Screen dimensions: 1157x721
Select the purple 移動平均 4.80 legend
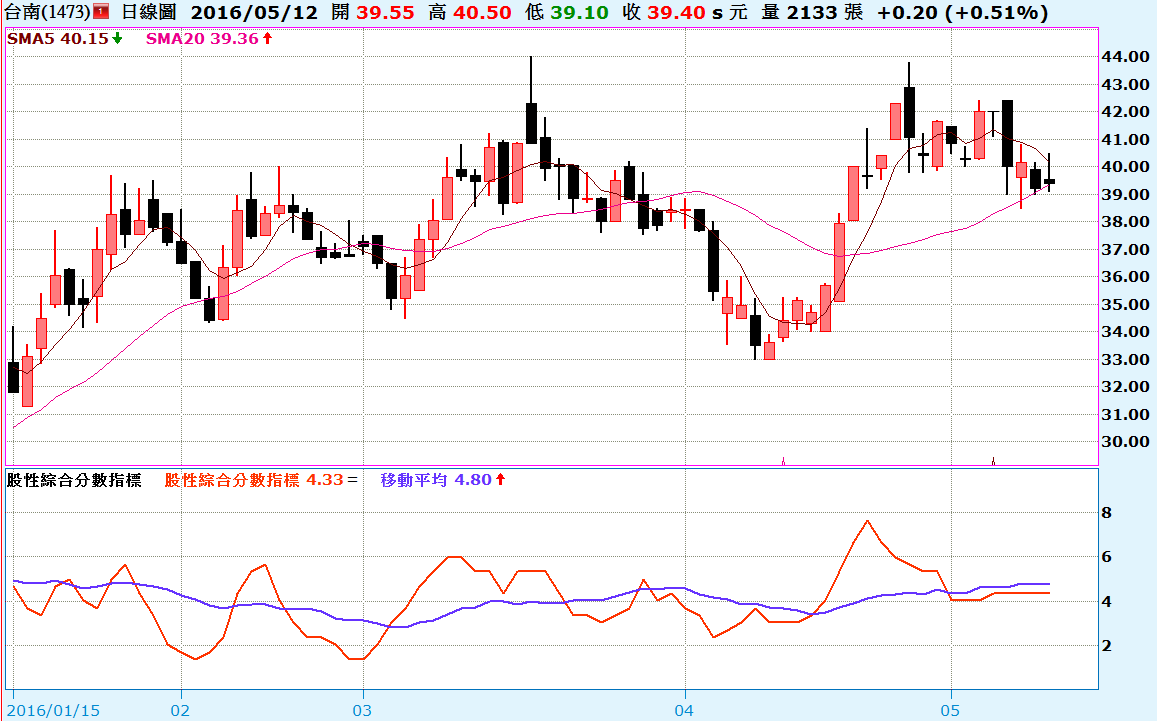click(436, 480)
